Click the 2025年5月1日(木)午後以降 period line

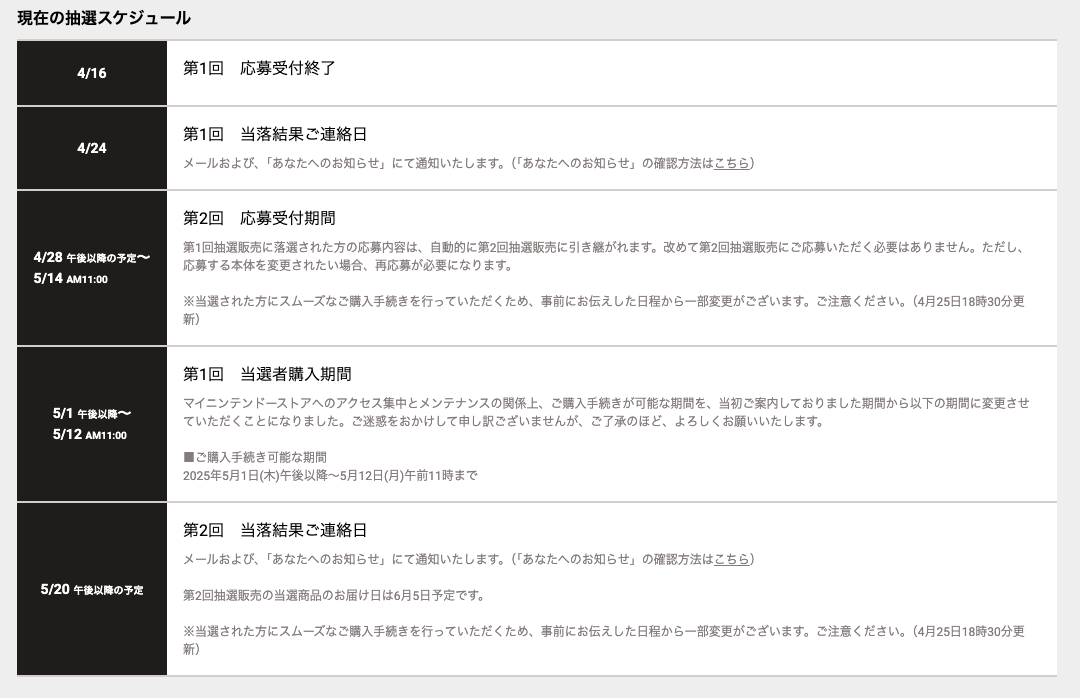point(330,475)
